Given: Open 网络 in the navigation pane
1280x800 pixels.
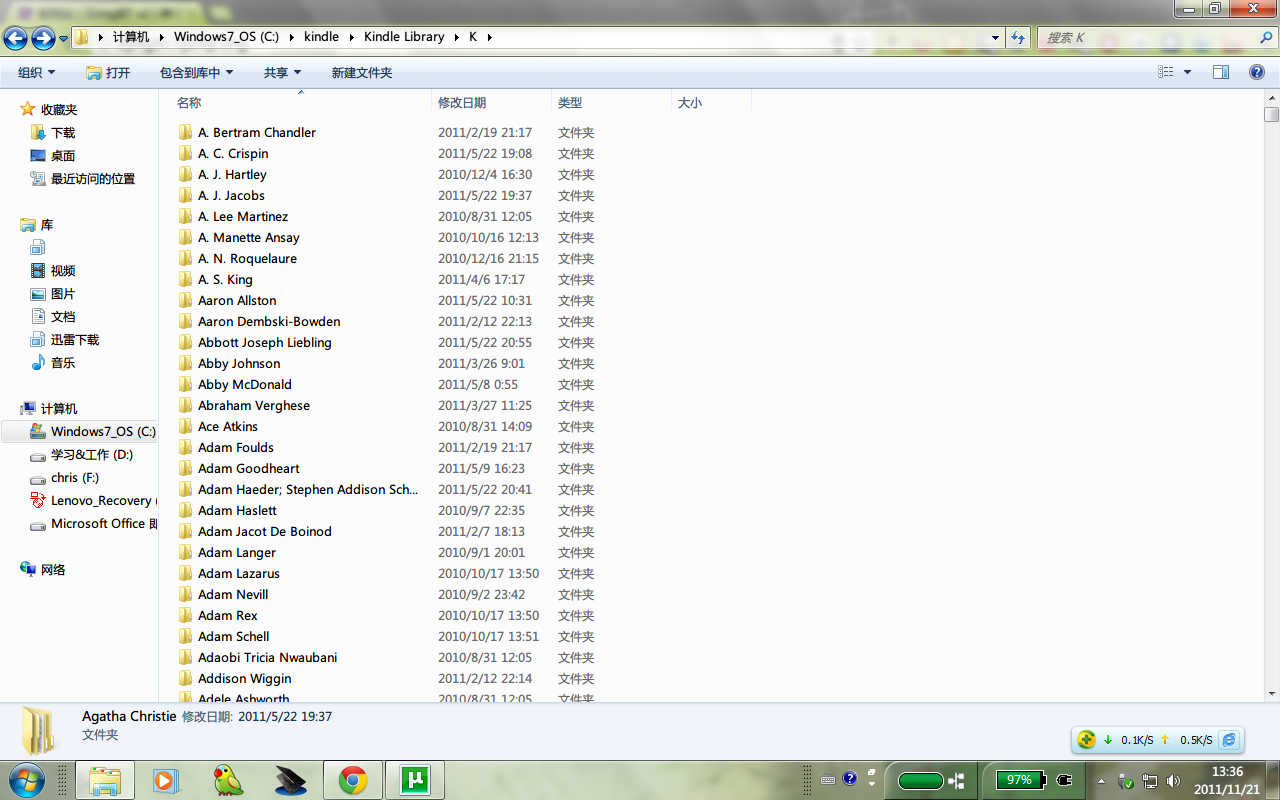Looking at the screenshot, I should pyautogui.click(x=53, y=570).
